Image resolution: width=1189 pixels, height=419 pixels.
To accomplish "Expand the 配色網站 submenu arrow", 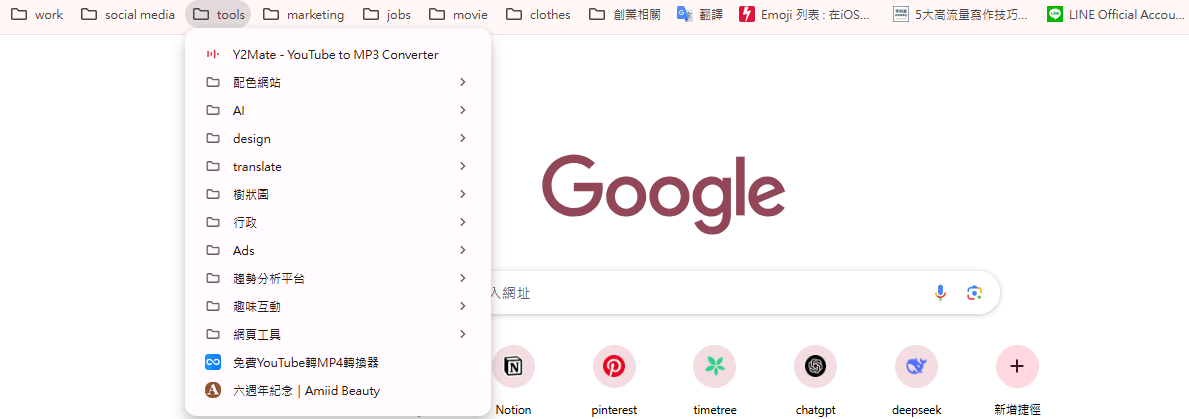I will click(x=463, y=82).
